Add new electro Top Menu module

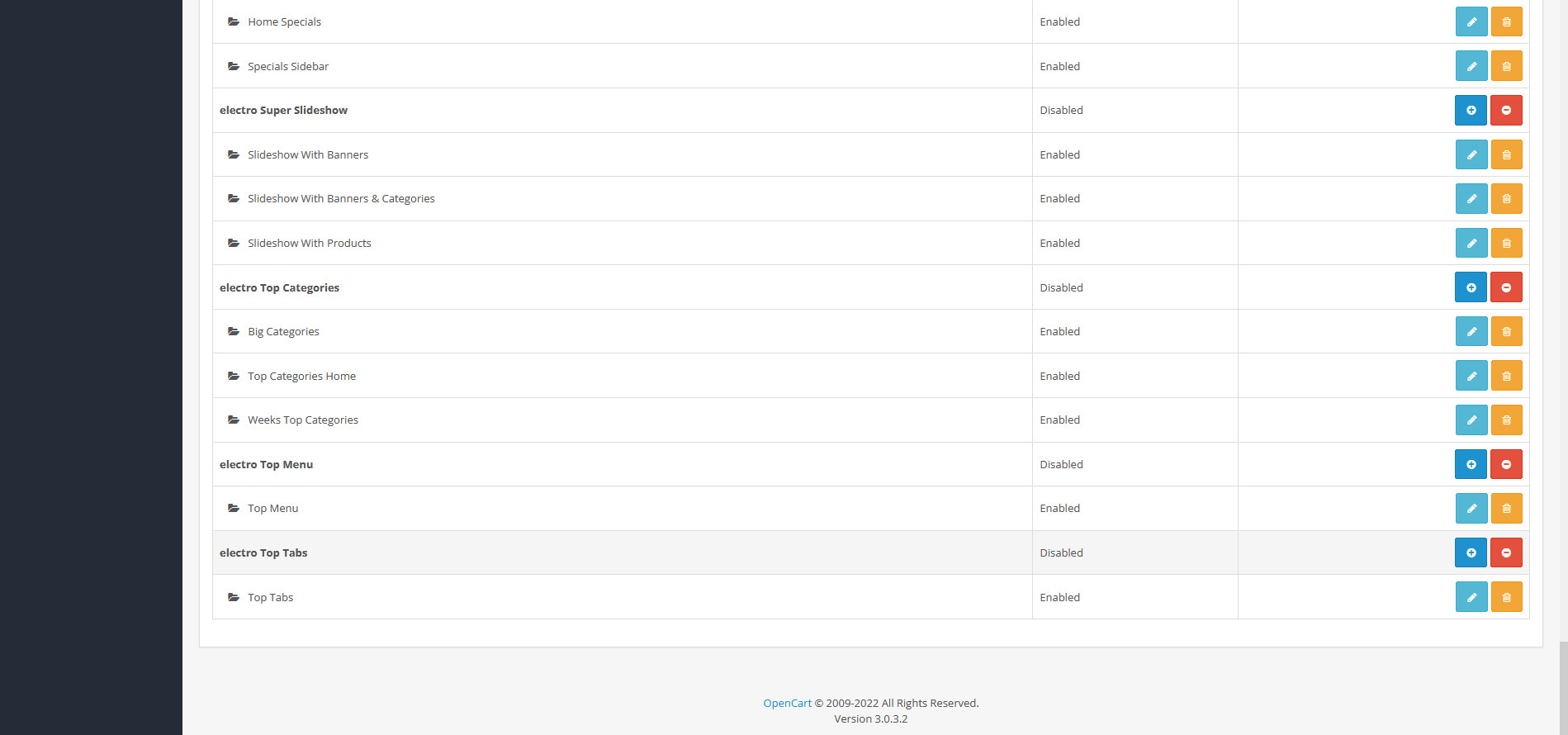[1471, 464]
